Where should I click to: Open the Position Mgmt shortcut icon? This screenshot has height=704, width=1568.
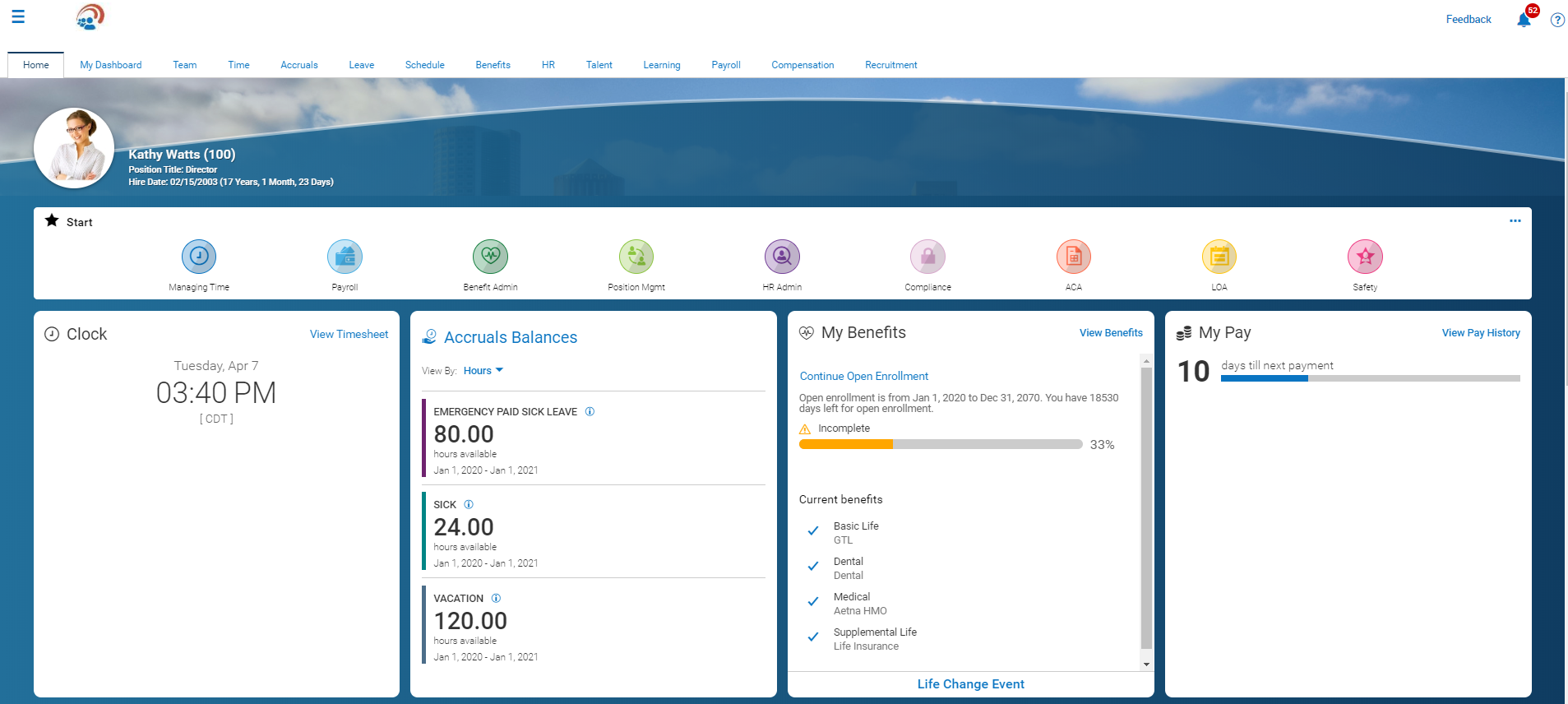(x=636, y=257)
